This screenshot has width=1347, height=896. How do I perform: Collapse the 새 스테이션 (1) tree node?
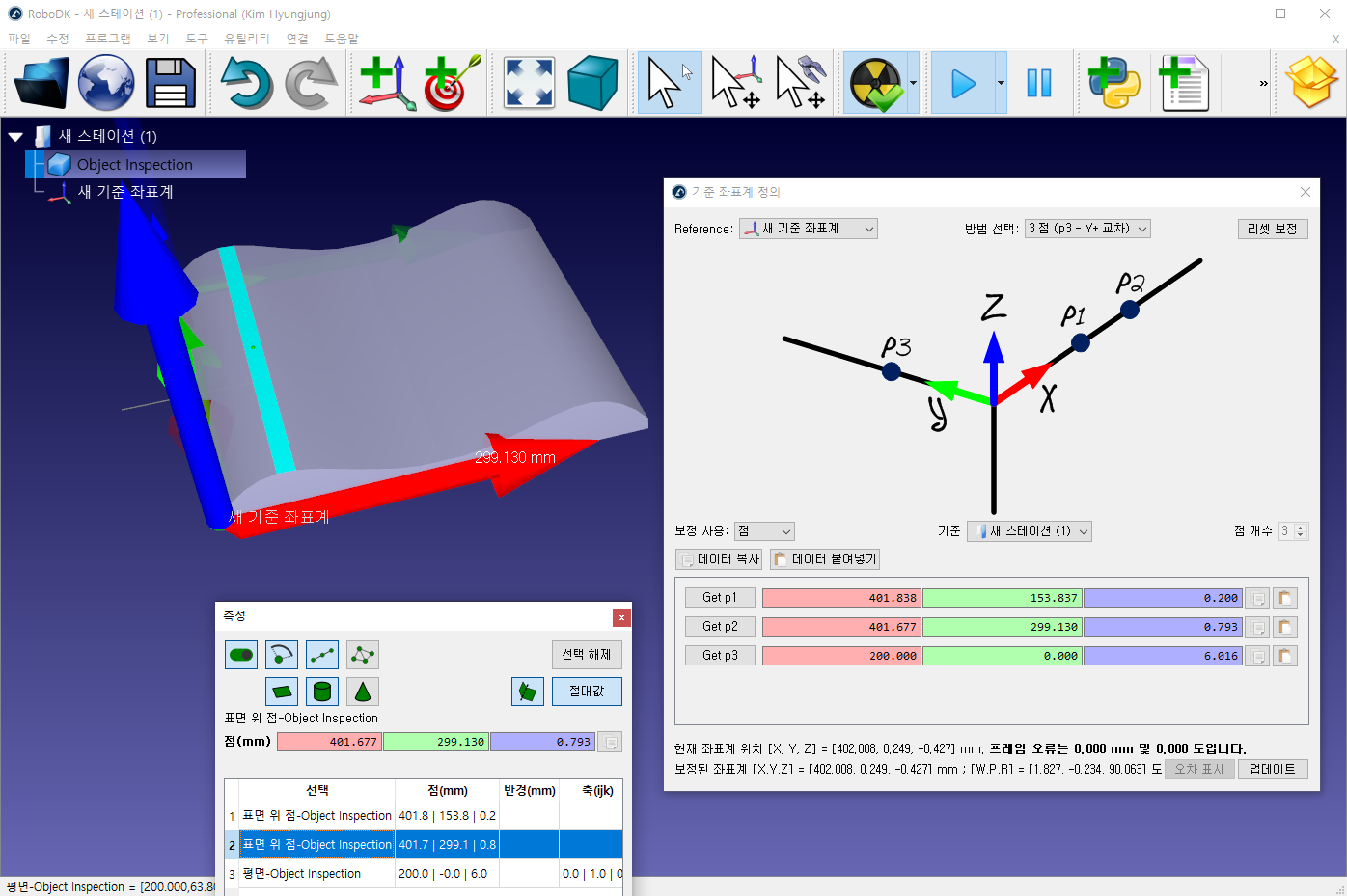click(x=15, y=137)
